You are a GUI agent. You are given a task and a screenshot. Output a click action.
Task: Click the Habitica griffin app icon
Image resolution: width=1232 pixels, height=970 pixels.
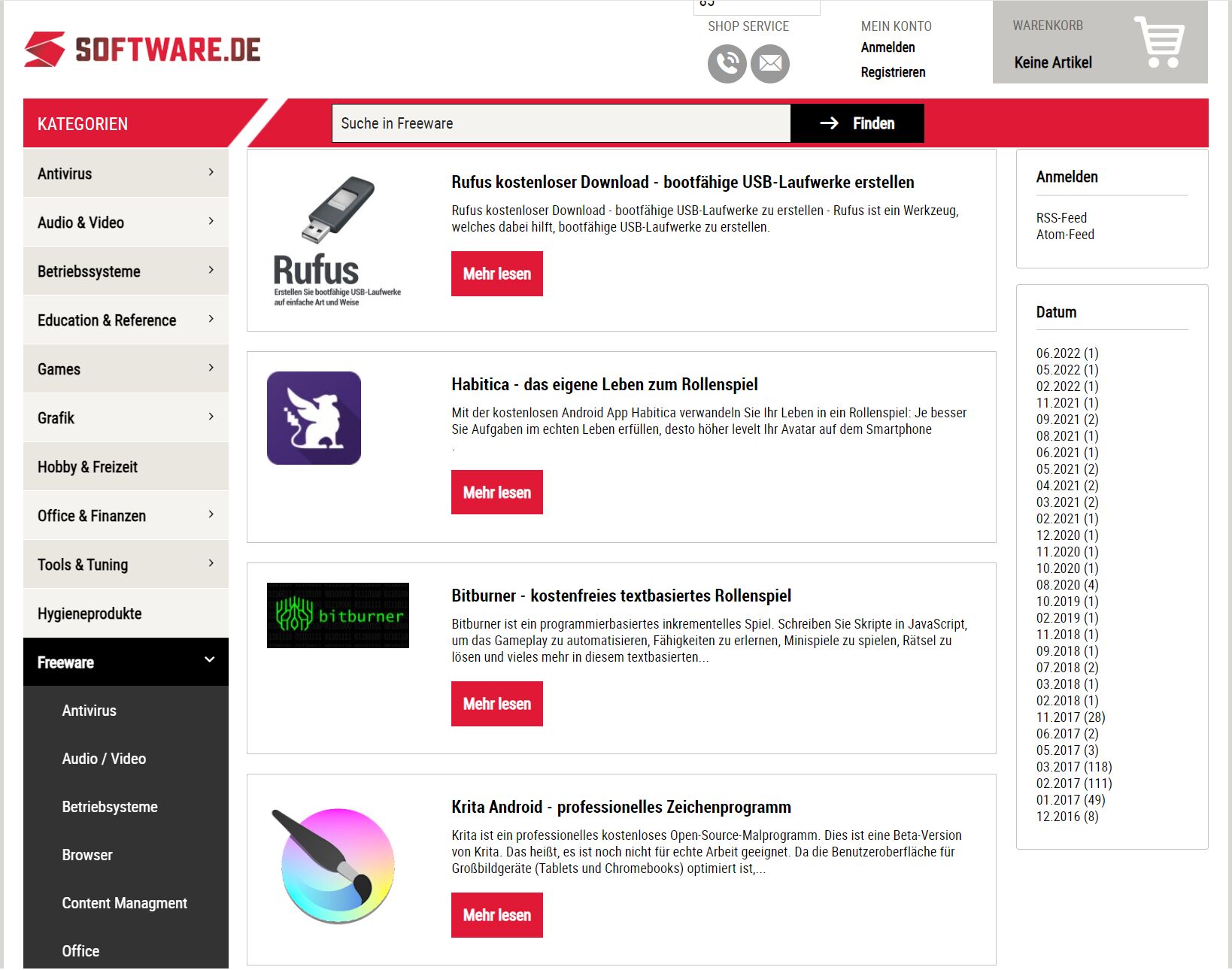(x=314, y=418)
